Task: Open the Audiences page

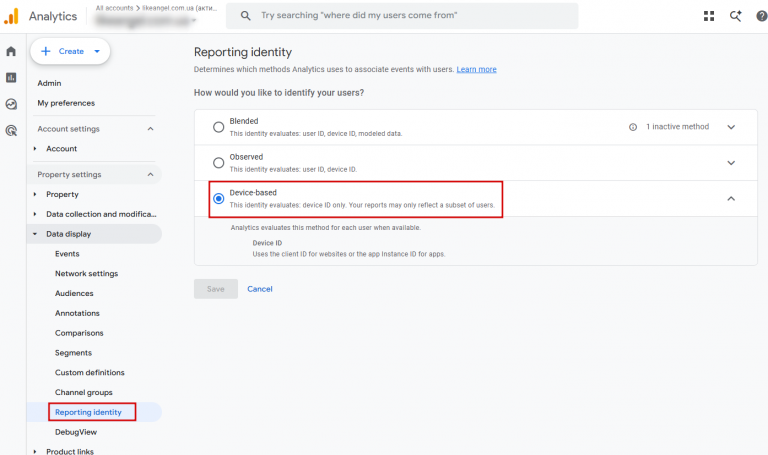Action: click(74, 293)
